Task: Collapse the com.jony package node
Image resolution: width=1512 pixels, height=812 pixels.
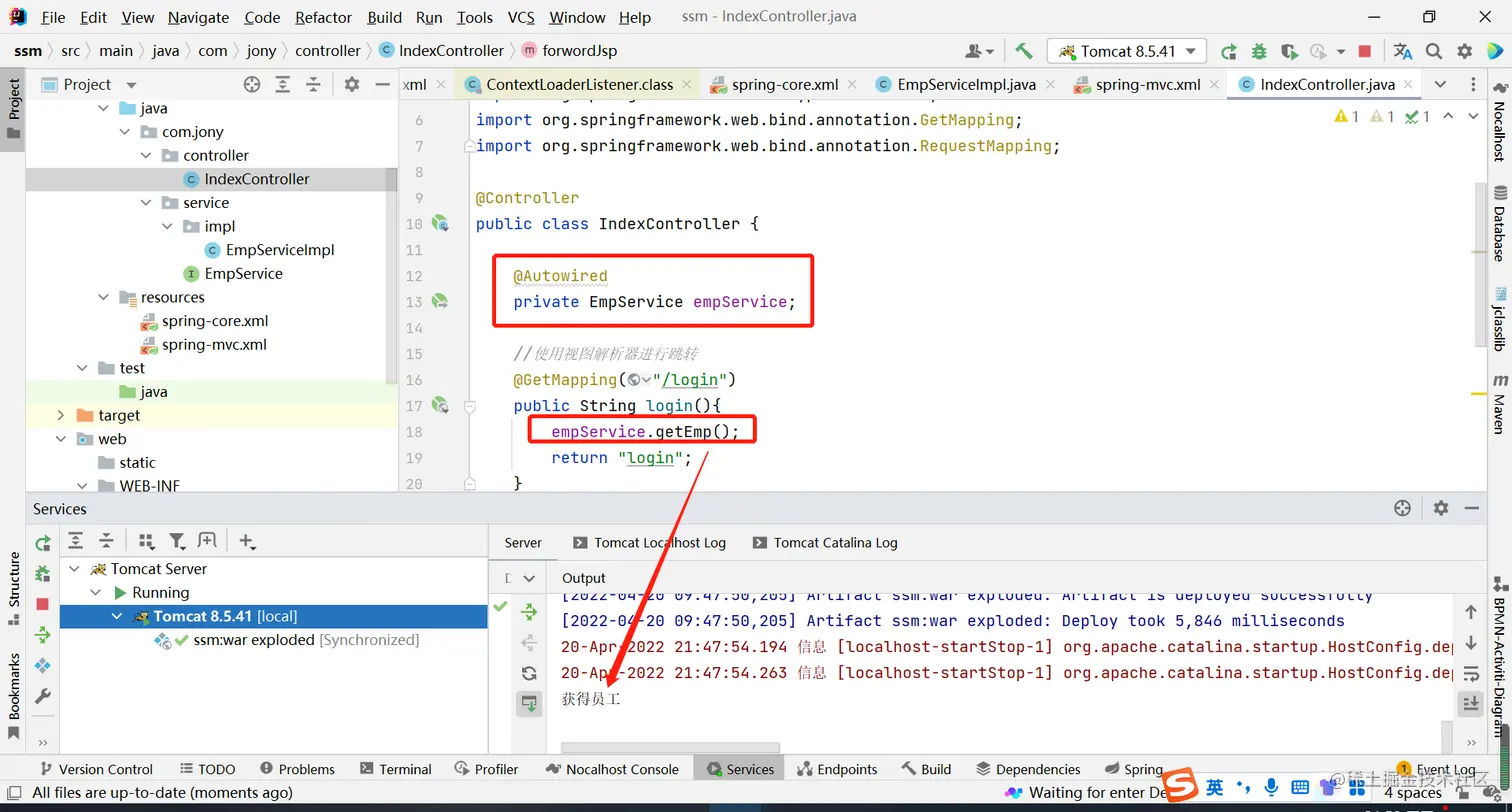Action: point(125,132)
